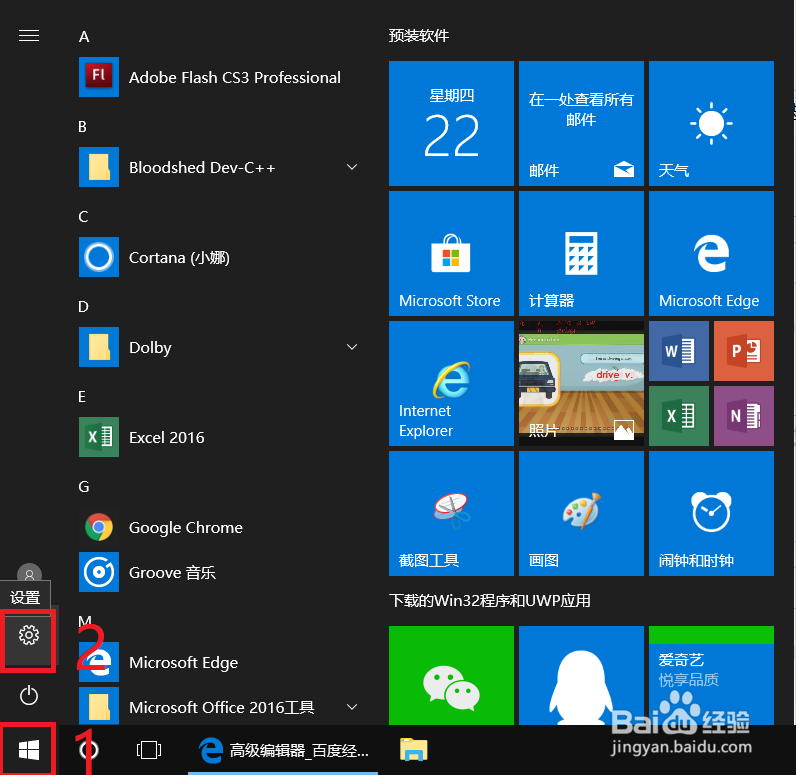Click the letter D section header

click(x=83, y=307)
